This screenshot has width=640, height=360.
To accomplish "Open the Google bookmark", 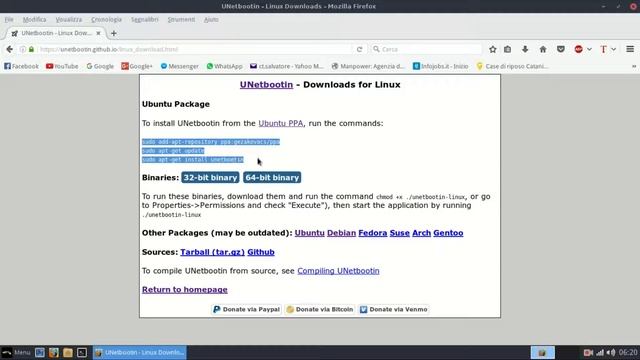I will [x=100, y=66].
